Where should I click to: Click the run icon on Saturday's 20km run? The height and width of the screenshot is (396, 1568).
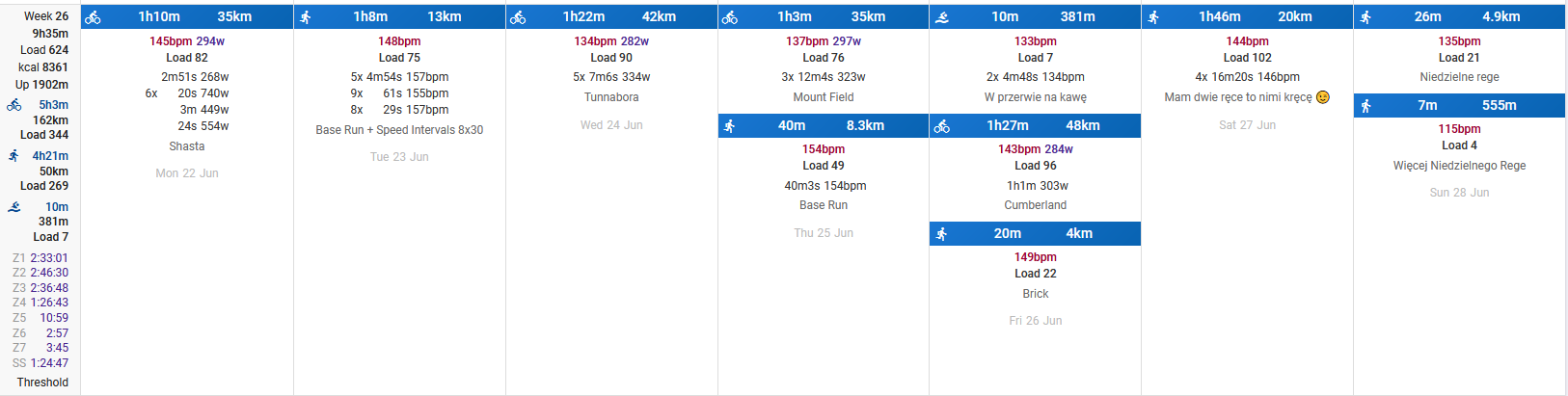pos(1154,17)
